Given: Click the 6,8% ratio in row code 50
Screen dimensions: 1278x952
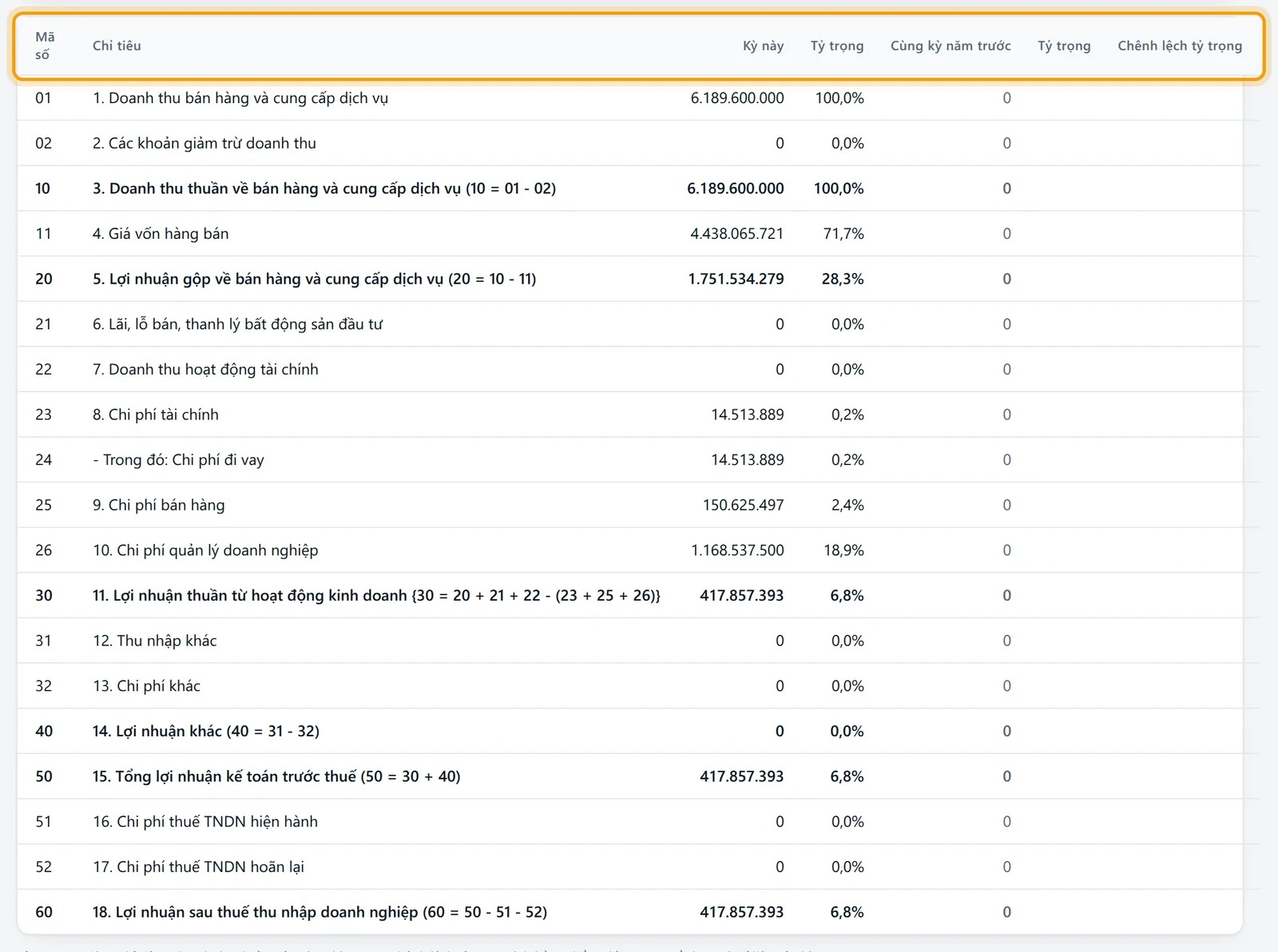Looking at the screenshot, I should click(x=847, y=776).
